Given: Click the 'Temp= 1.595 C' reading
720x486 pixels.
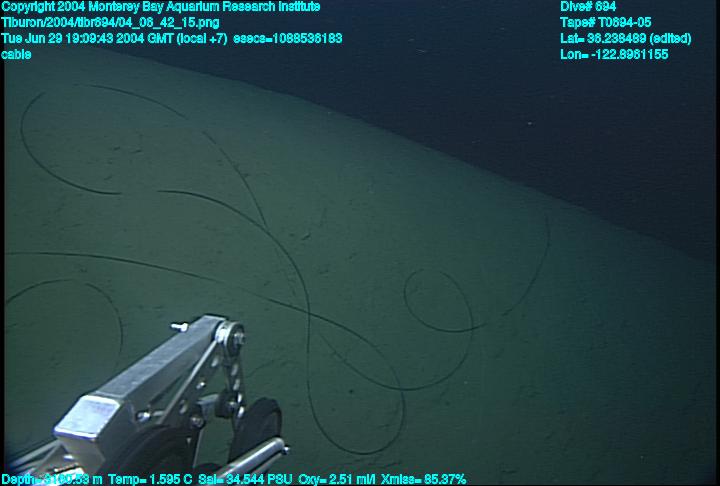Looking at the screenshot, I should tap(150, 480).
